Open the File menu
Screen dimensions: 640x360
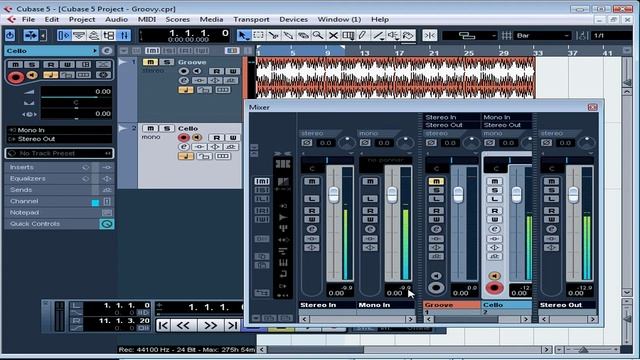pyautogui.click(x=28, y=19)
